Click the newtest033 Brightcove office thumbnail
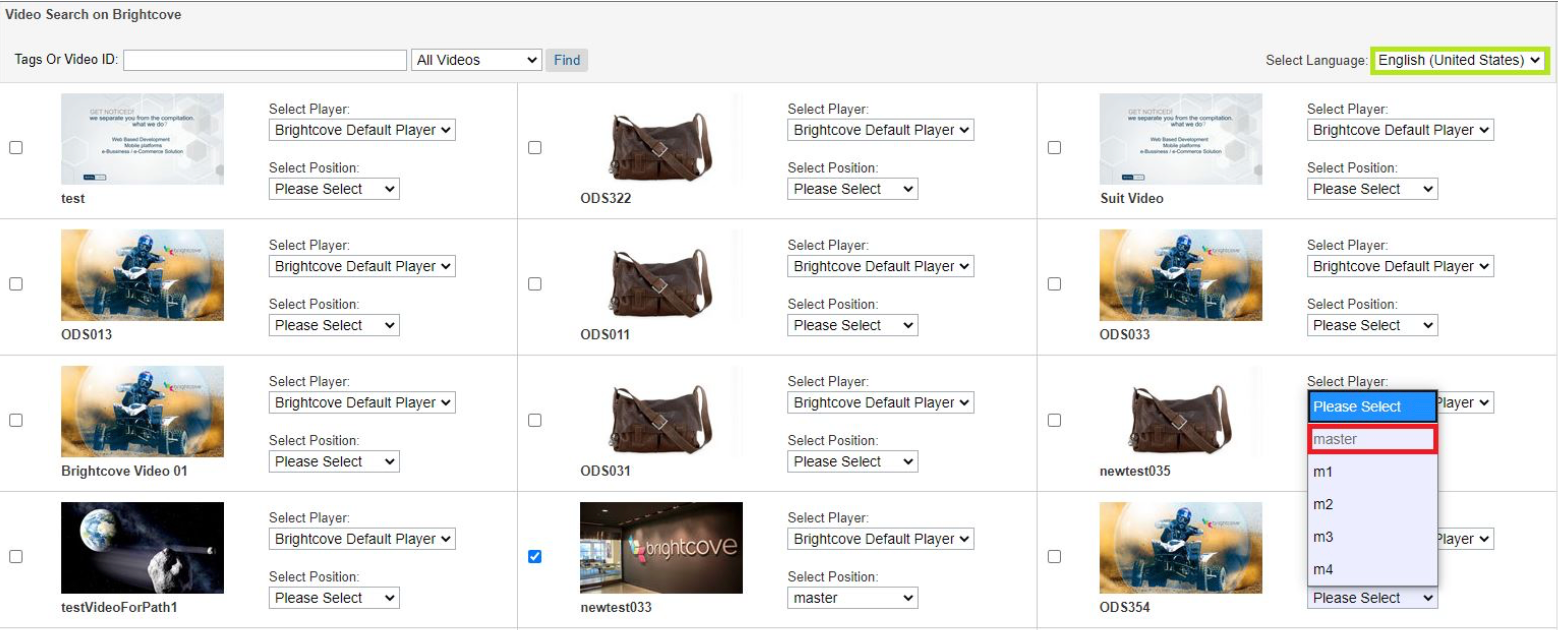1558x634 pixels. coord(661,547)
